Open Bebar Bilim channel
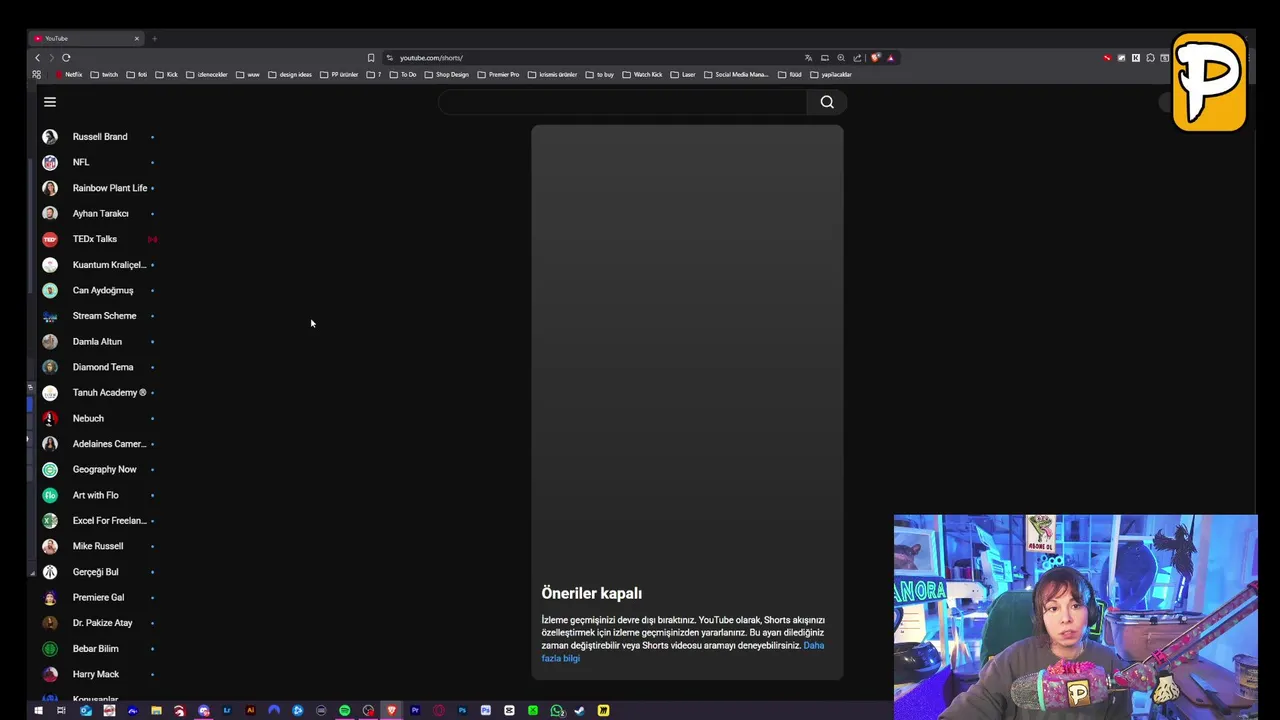This screenshot has width=1280, height=720. [98, 648]
